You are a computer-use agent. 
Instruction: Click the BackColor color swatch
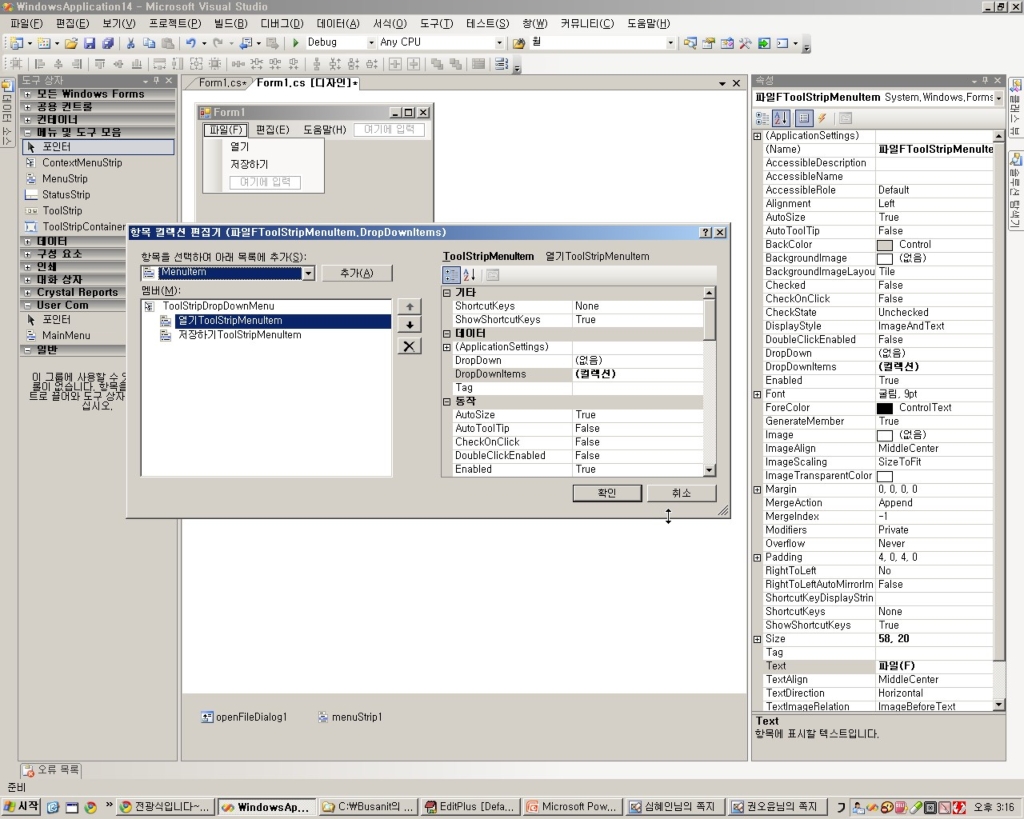pyautogui.click(x=885, y=245)
